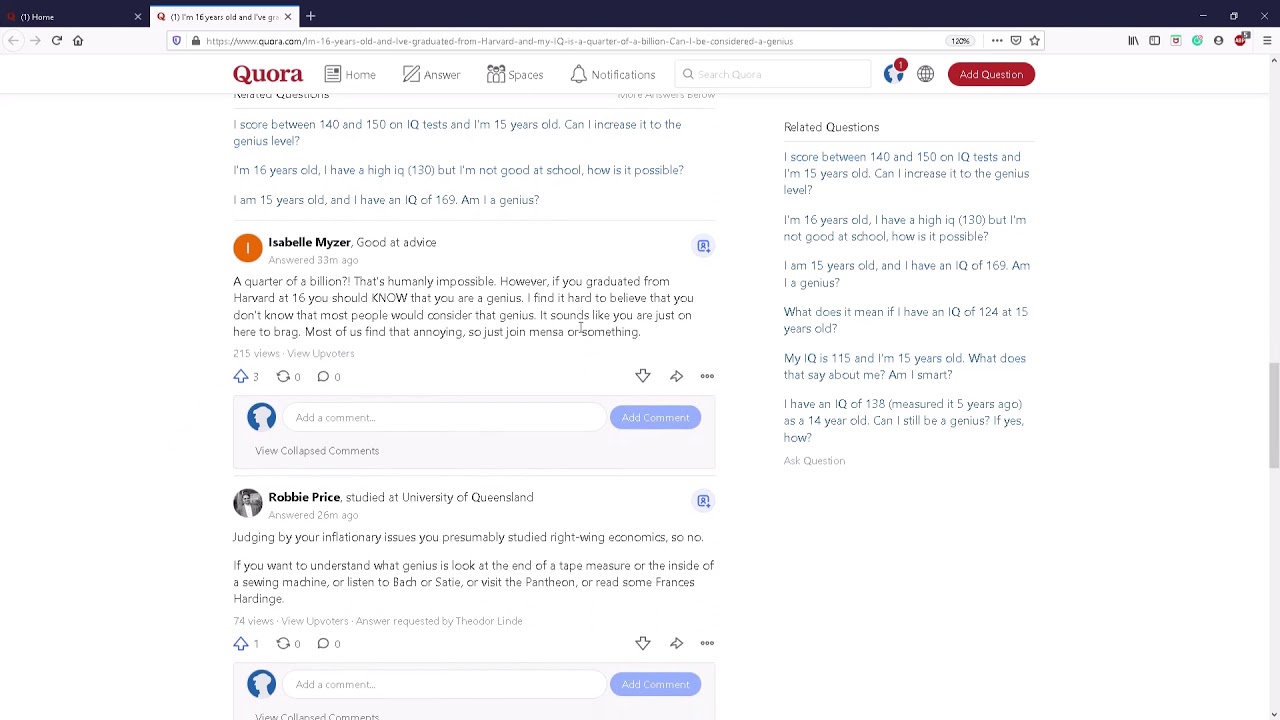This screenshot has height=720, width=1280.
Task: Click Isabelle Myzer's orange avatar
Action: (x=248, y=248)
